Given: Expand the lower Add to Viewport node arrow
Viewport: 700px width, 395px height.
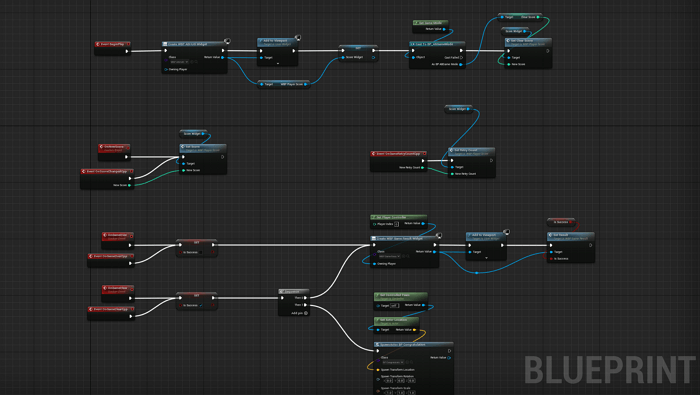Looking at the screenshot, I should [487, 258].
